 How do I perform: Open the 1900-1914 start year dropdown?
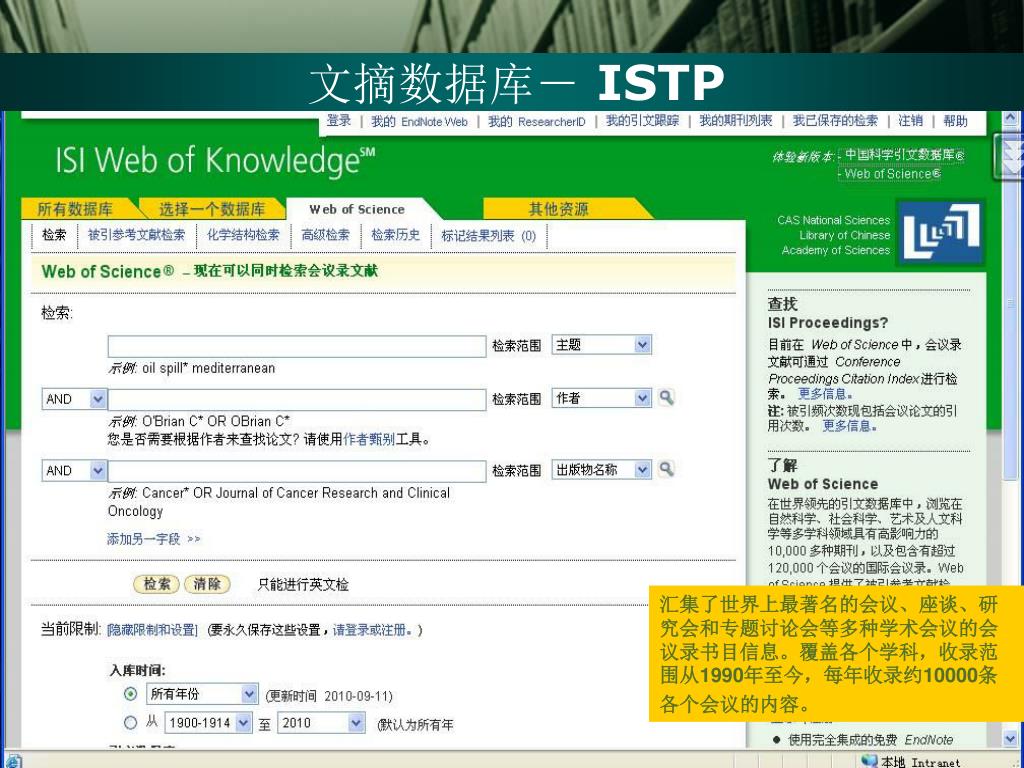tap(243, 722)
